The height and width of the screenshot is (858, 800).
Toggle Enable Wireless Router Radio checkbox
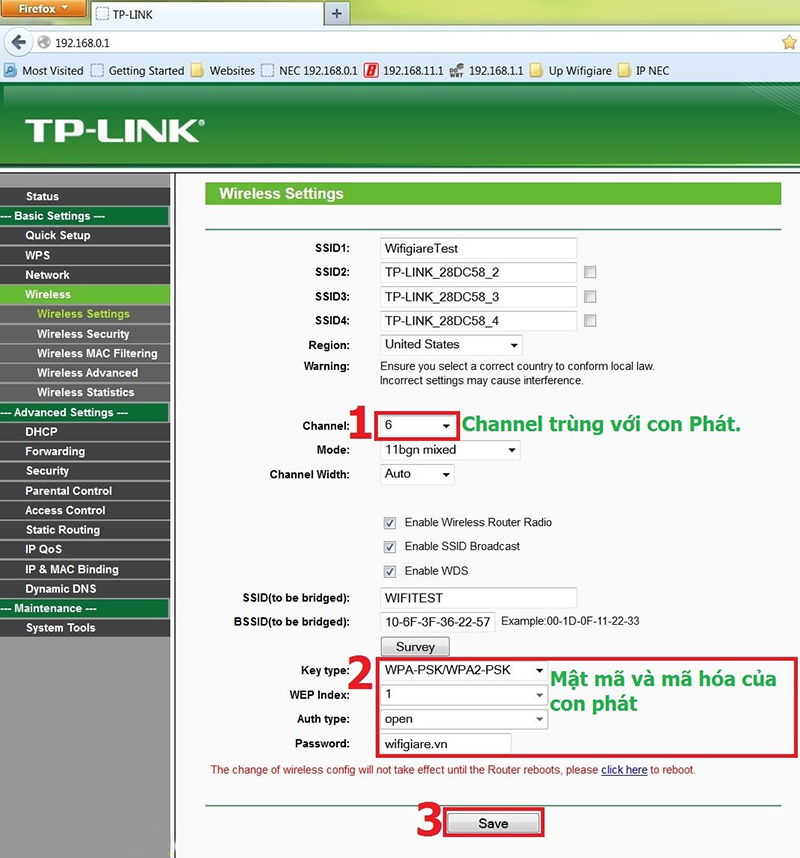point(390,523)
